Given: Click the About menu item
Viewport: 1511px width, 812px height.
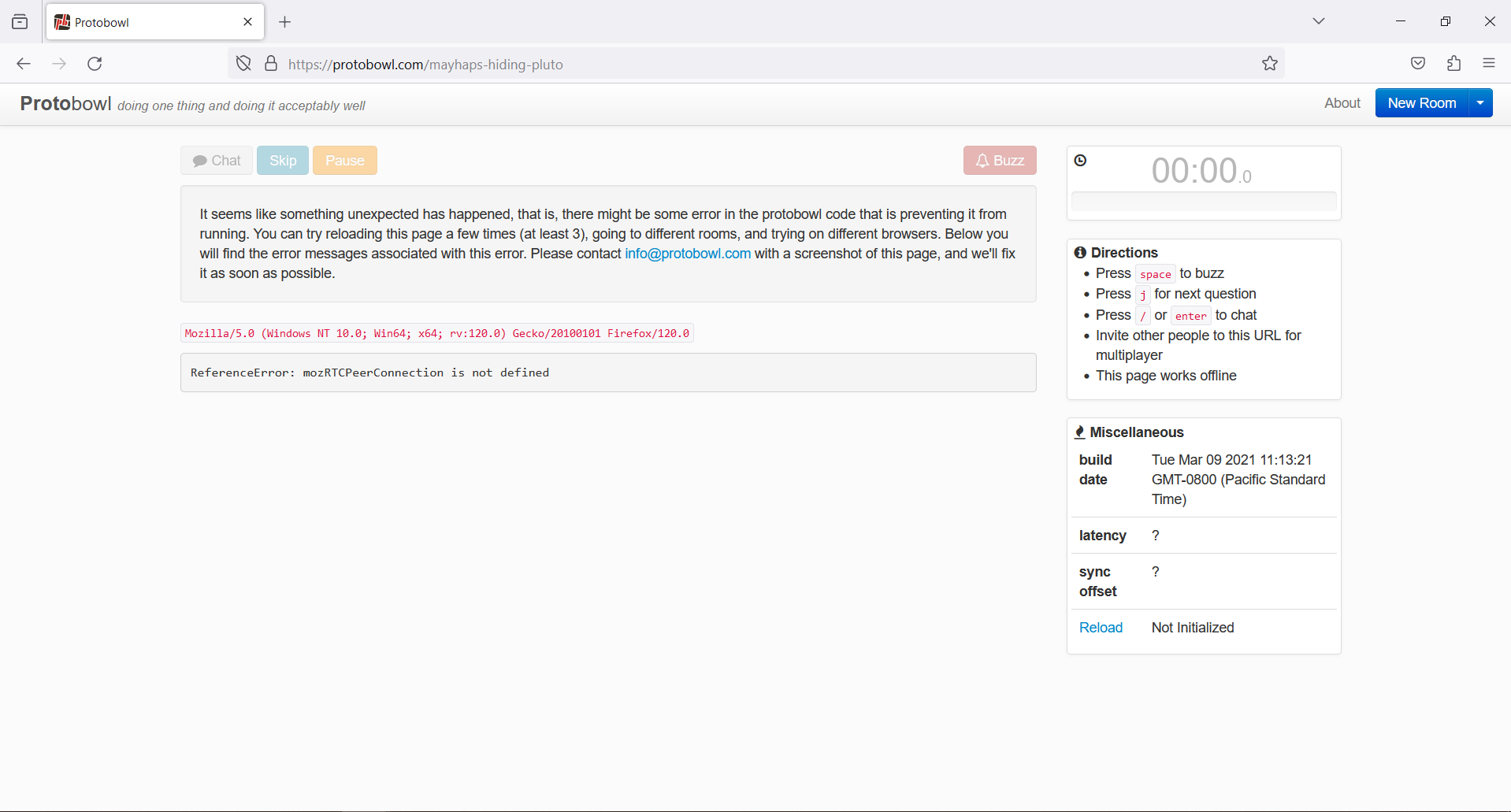Looking at the screenshot, I should pos(1342,102).
